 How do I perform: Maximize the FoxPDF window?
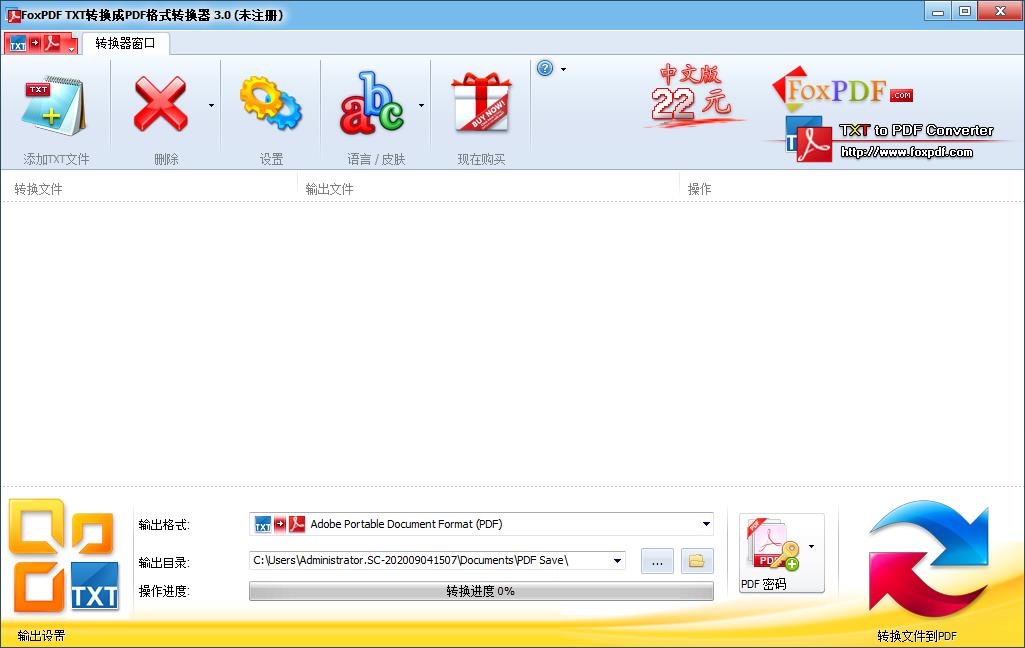click(x=964, y=11)
